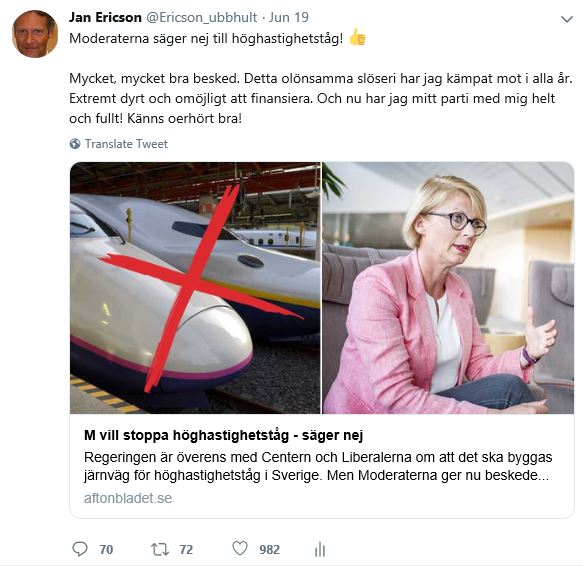Click the retweet count 72
The image size is (583, 568).
(x=186, y=549)
